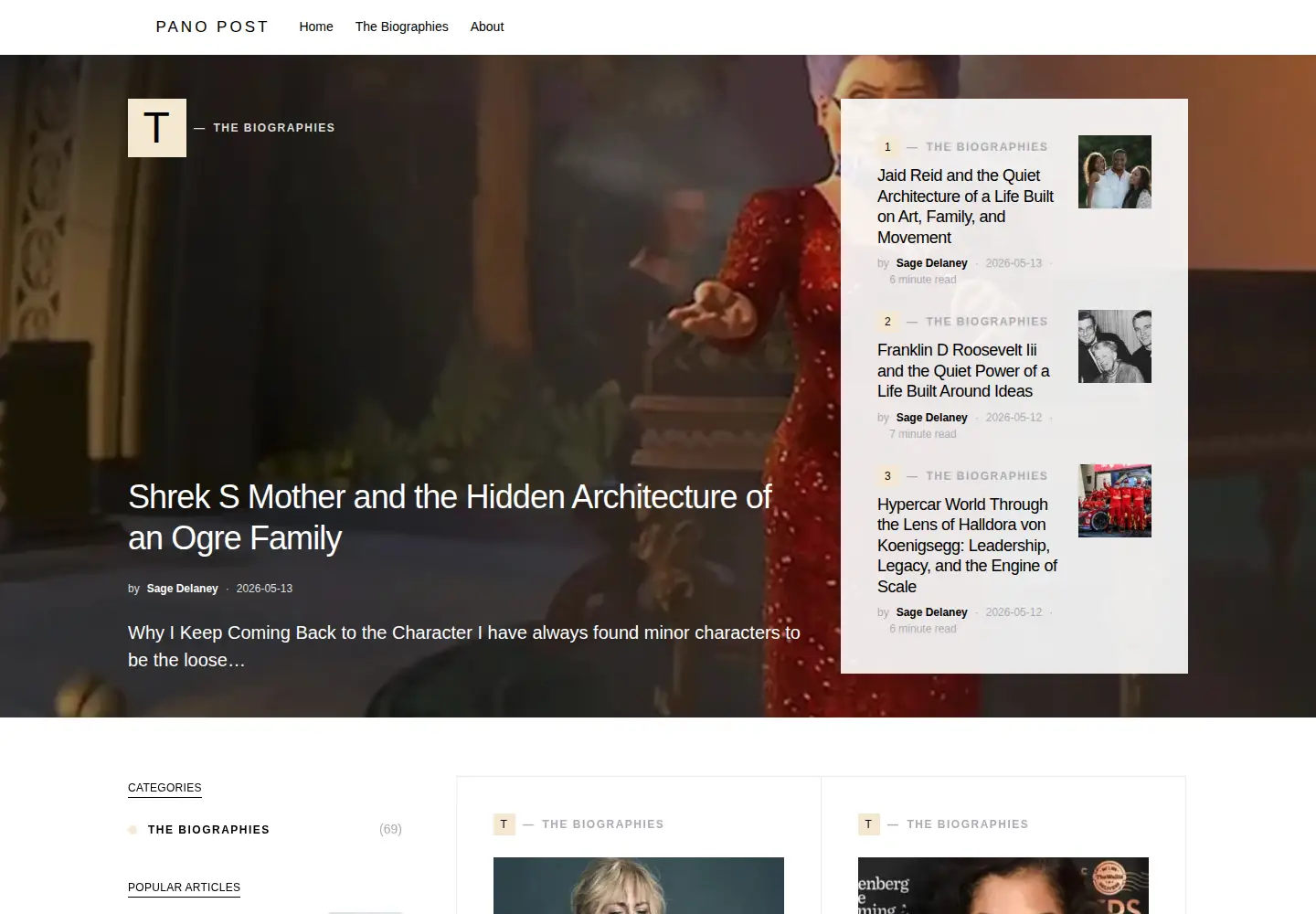Open the About menu item
The height and width of the screenshot is (914, 1316).
487,27
